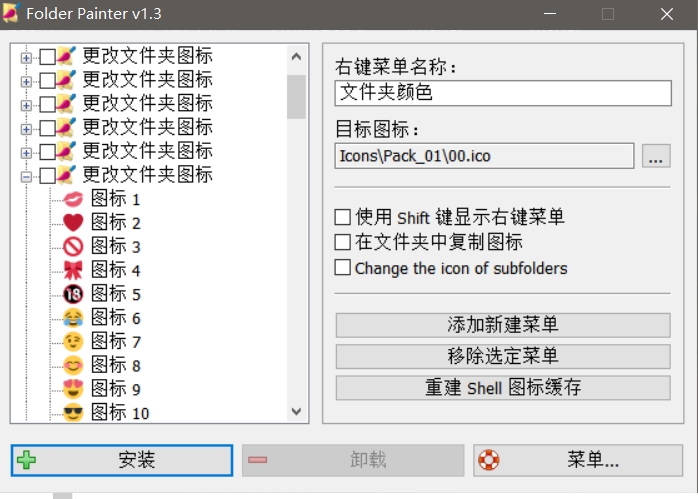698x499 pixels.
Task: Close the Folder Painter window
Action: [667, 13]
